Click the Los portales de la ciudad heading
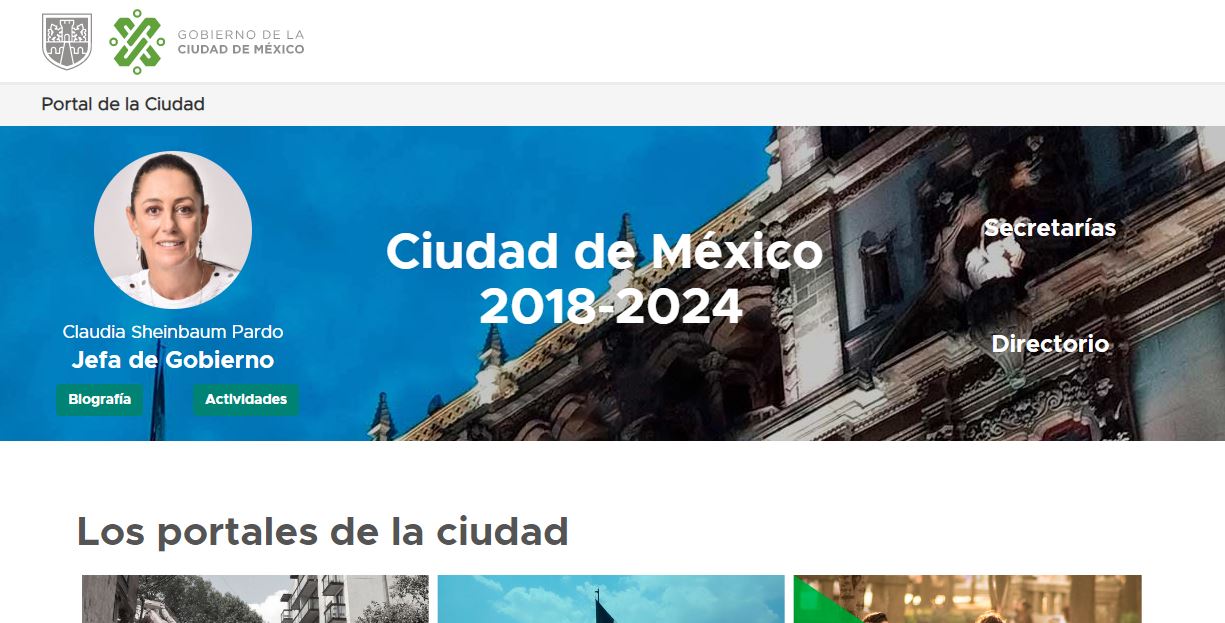Viewport: 1225px width, 623px height. [322, 531]
